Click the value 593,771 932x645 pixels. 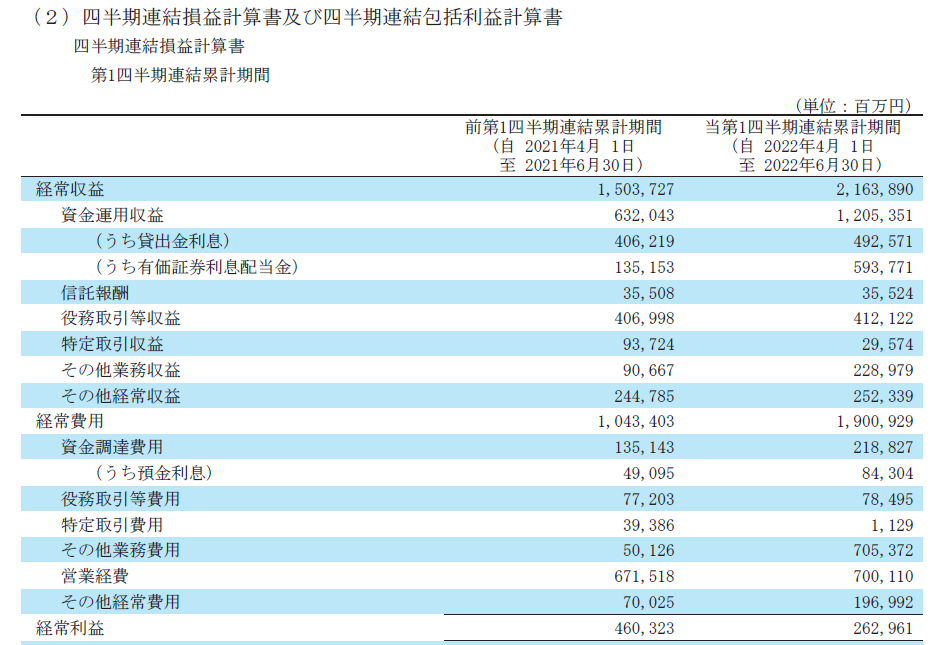[883, 268]
